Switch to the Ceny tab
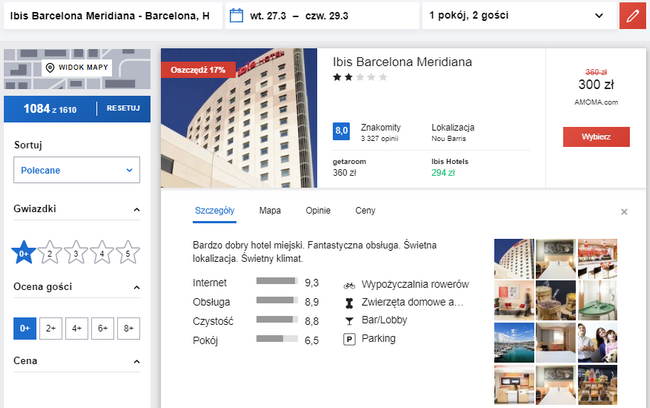Screen dimensions: 650x408 pyautogui.click(x=365, y=211)
